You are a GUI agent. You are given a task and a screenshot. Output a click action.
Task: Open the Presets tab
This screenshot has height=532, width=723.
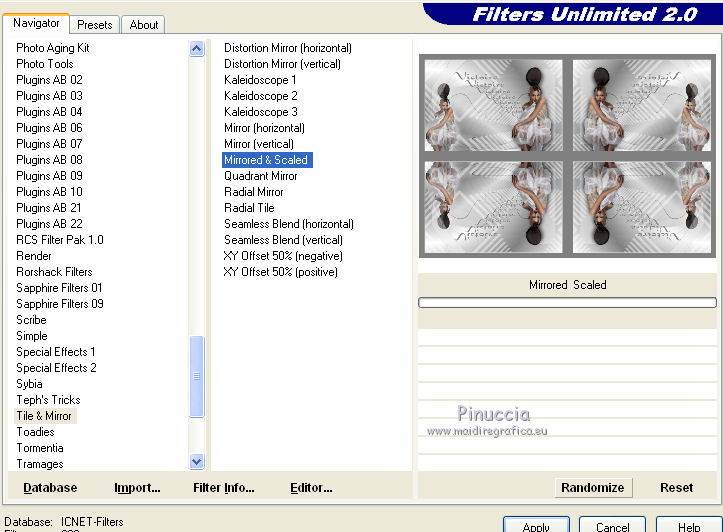click(x=95, y=25)
